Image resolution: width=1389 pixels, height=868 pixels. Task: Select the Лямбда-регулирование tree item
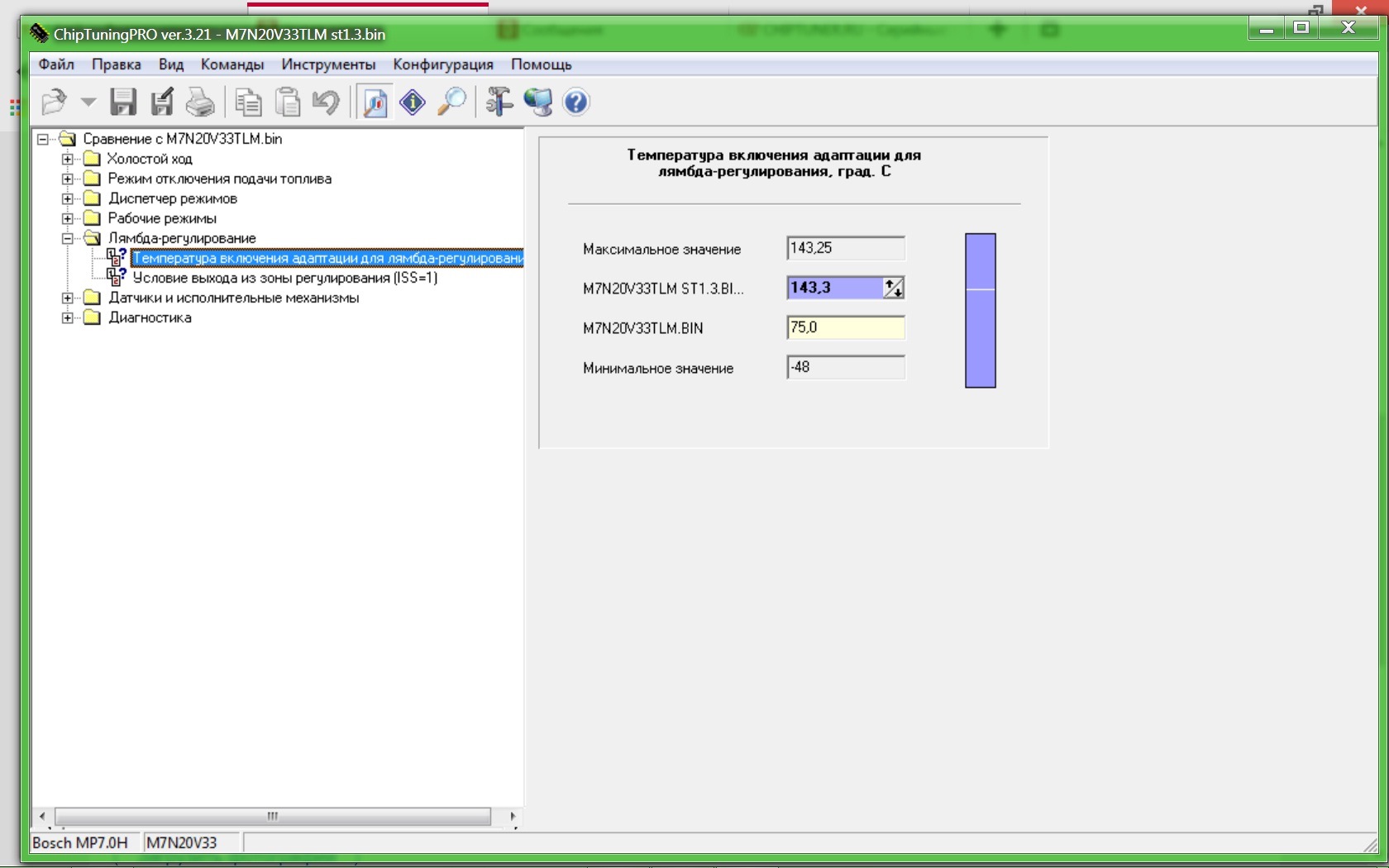(x=182, y=238)
